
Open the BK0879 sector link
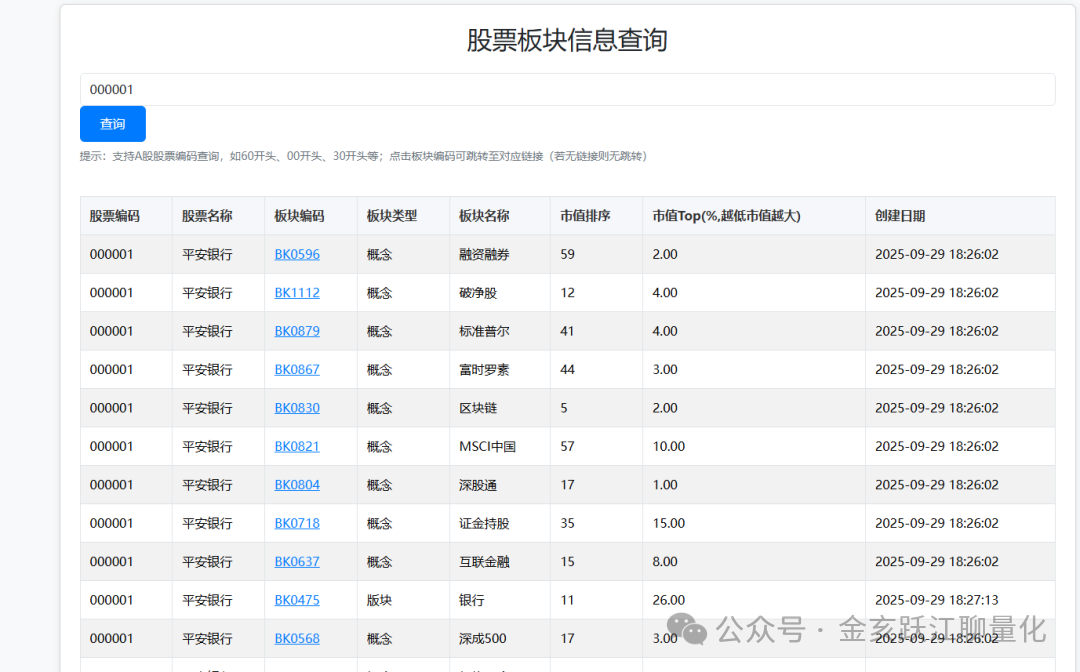point(297,331)
